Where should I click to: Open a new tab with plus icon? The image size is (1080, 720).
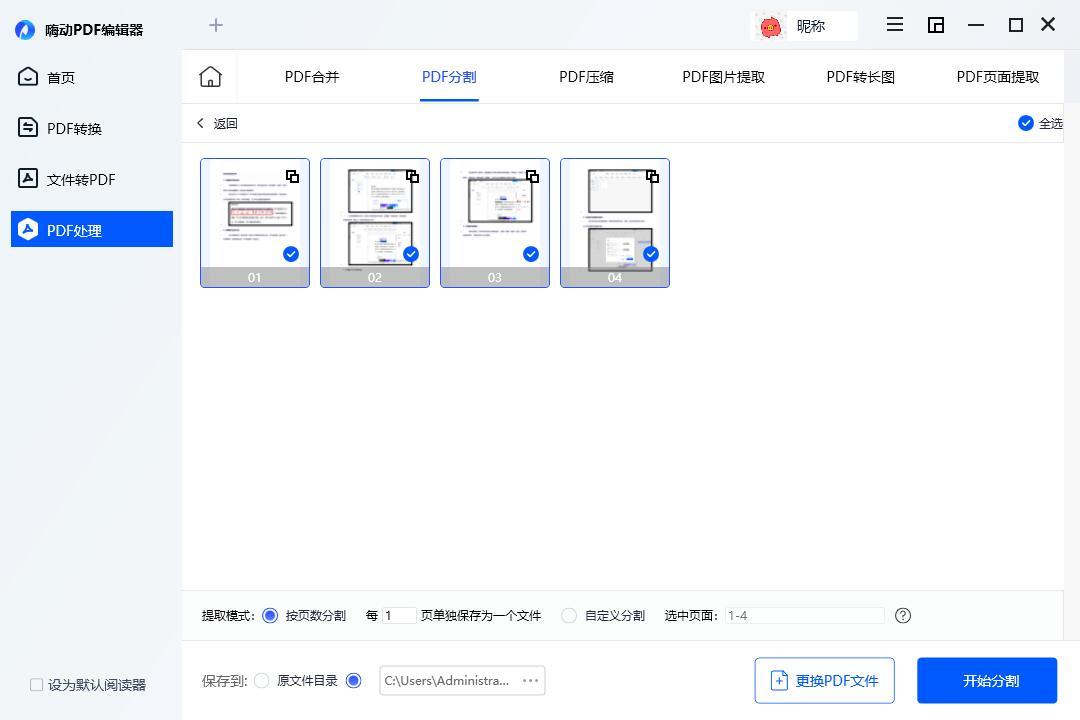tap(216, 25)
